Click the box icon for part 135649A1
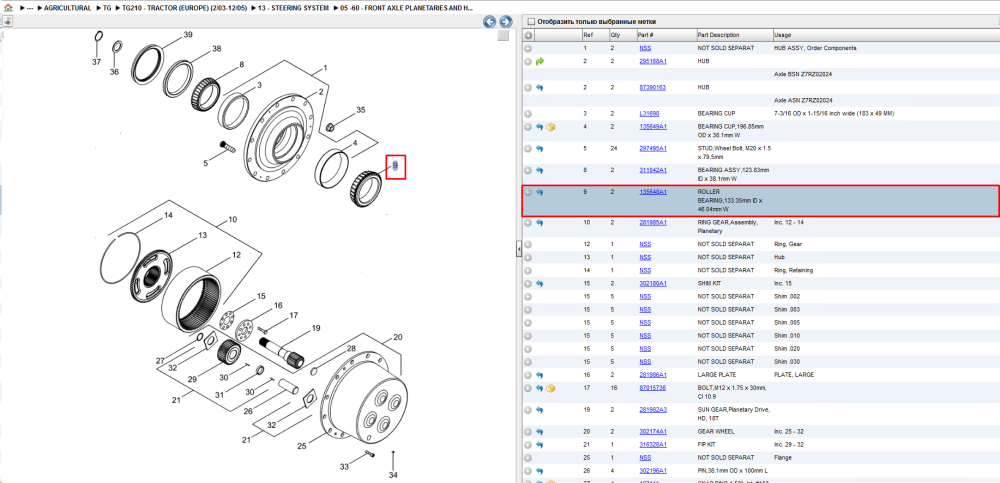The image size is (1000, 483). click(550, 127)
